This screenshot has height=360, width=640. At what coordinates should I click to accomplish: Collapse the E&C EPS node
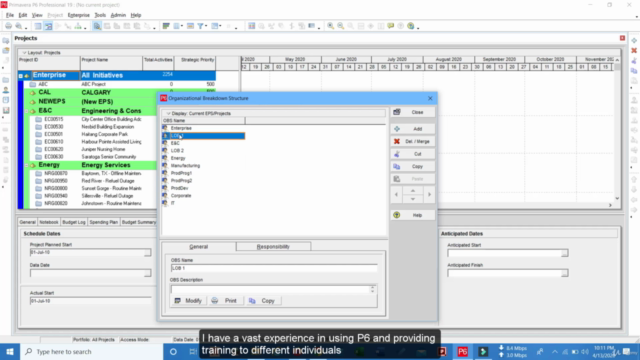[x=26, y=111]
